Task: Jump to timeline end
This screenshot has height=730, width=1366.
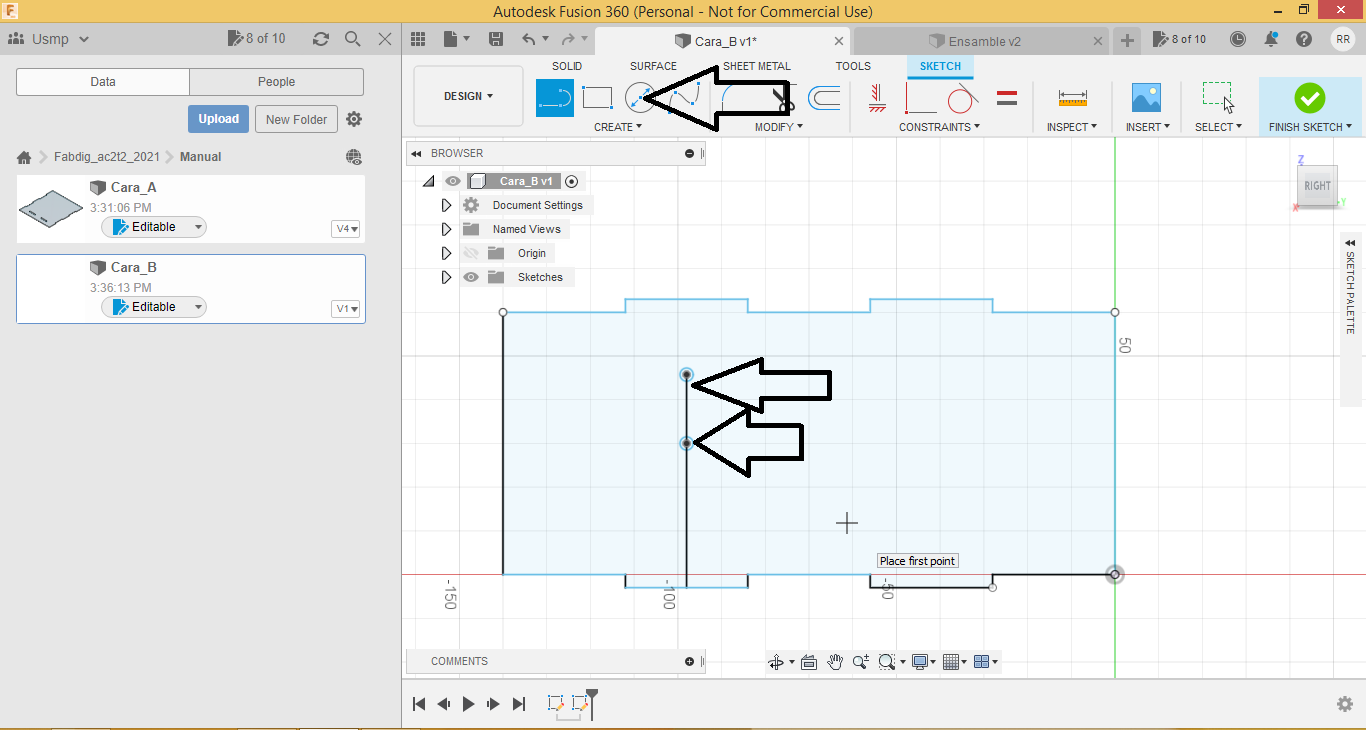Action: (519, 704)
